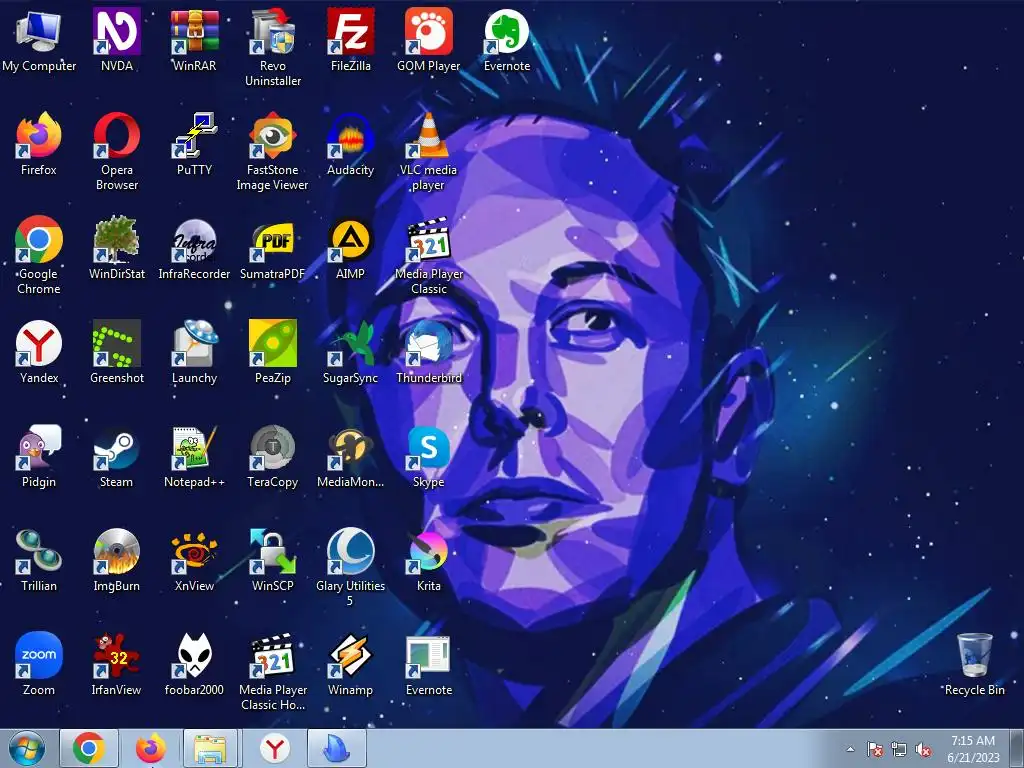
Task: Click the VLC media player cone icon
Action: [428, 135]
